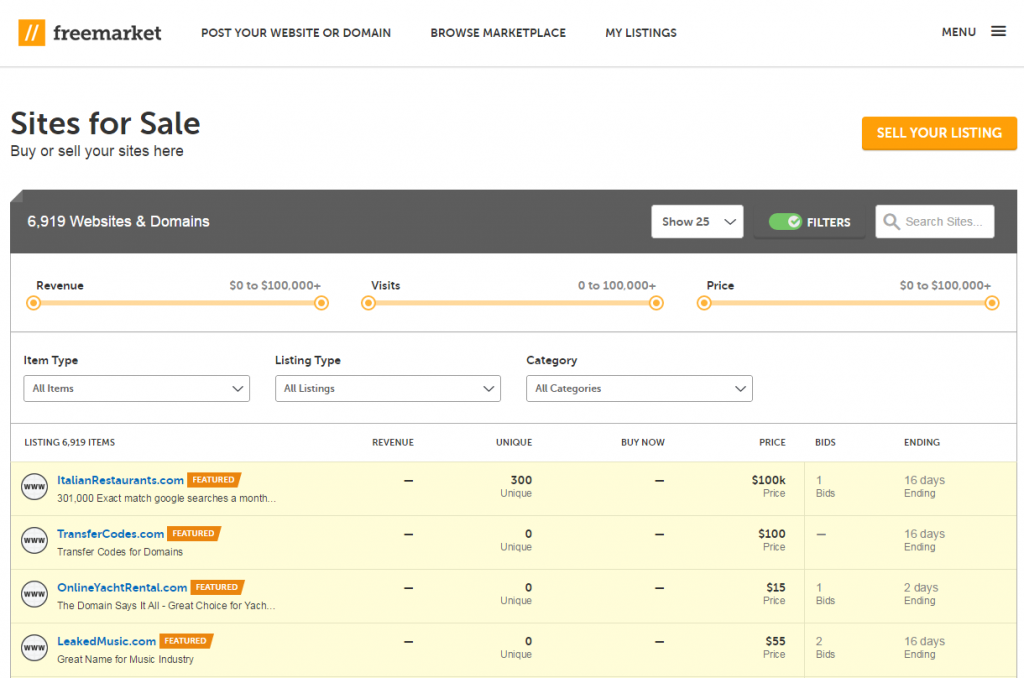Open the TransferCodes.com listing

click(x=110, y=534)
